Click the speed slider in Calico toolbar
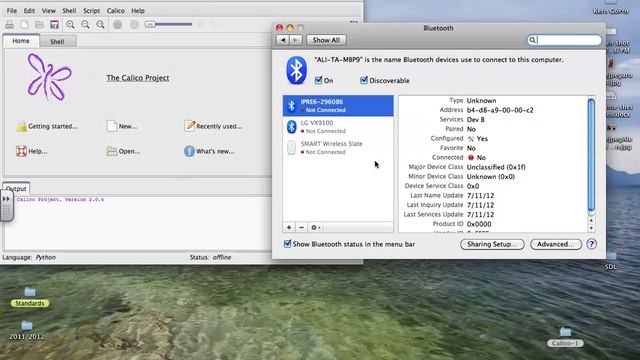 tap(169, 24)
